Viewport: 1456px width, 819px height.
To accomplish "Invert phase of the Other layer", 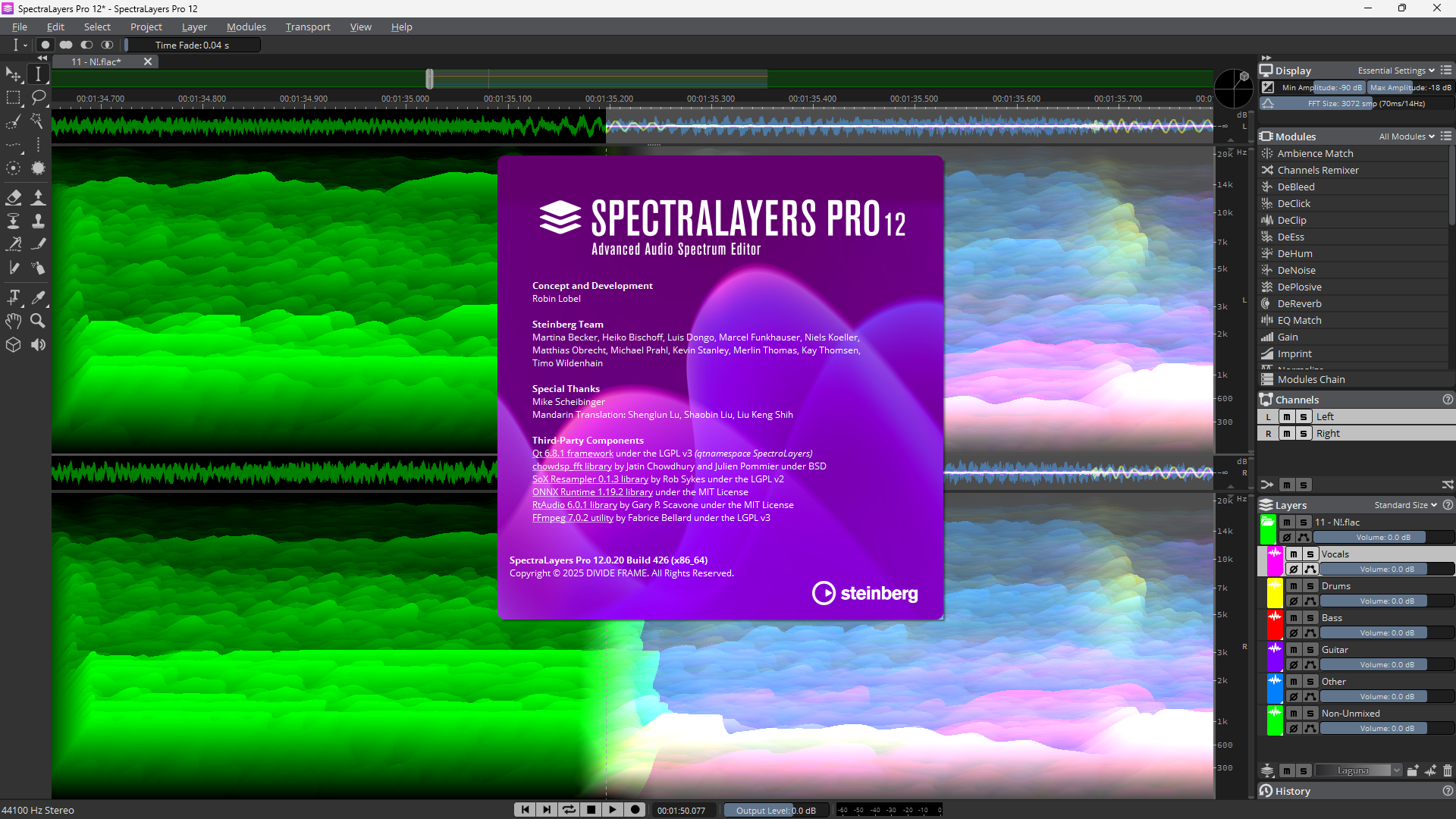I will pyautogui.click(x=1294, y=697).
